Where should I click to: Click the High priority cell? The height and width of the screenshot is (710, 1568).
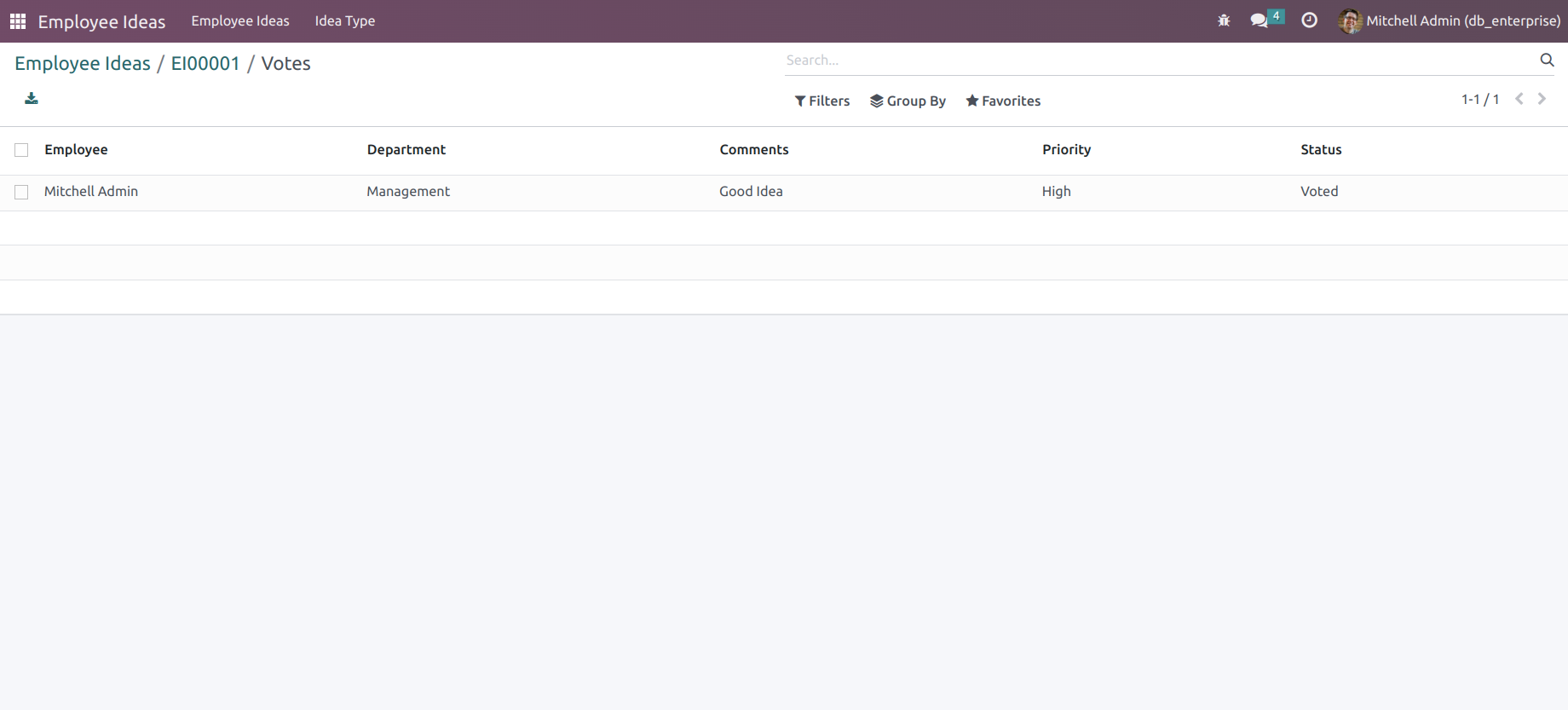point(1057,192)
